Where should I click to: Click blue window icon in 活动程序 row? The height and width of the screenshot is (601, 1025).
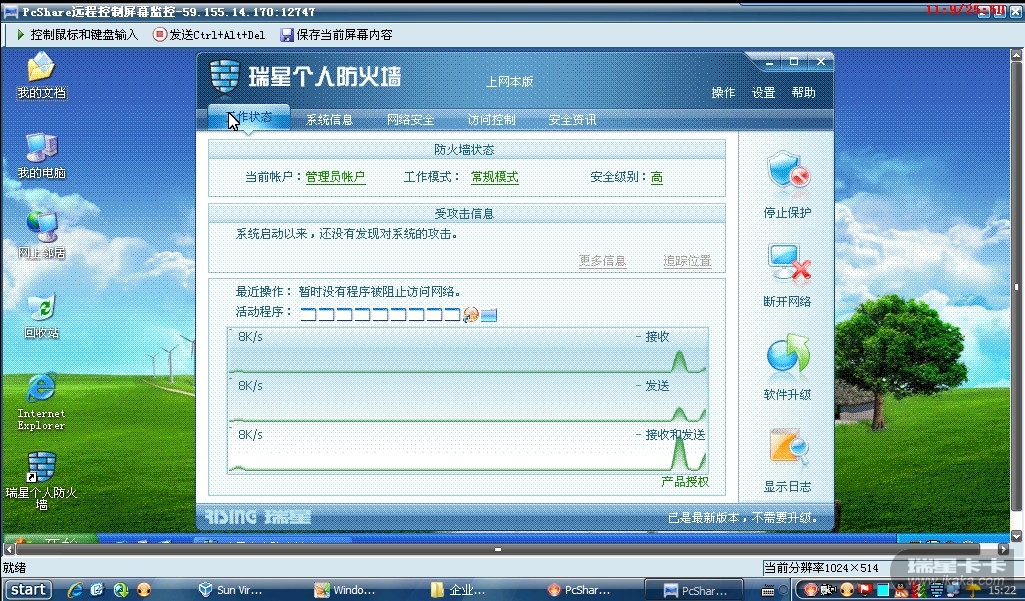[489, 315]
